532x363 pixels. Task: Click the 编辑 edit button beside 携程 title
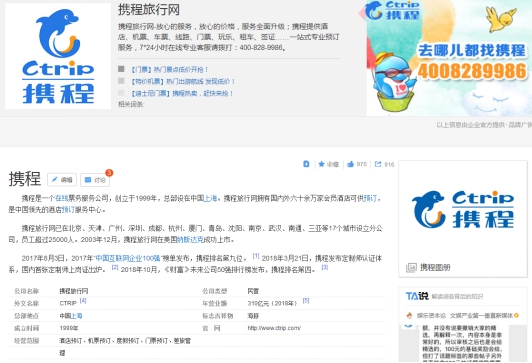click(x=62, y=180)
